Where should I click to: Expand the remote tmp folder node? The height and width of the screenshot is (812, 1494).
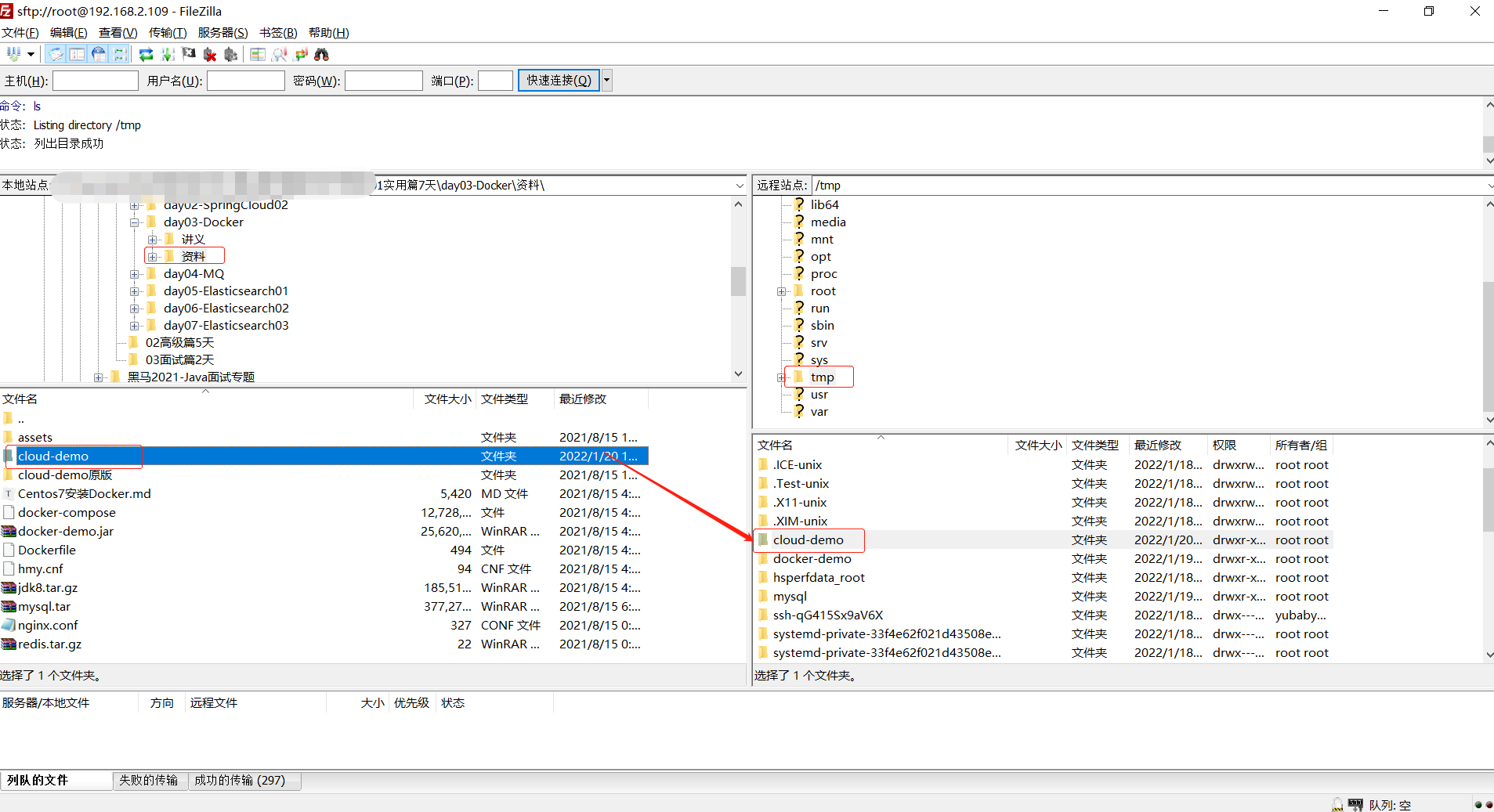[x=782, y=377]
